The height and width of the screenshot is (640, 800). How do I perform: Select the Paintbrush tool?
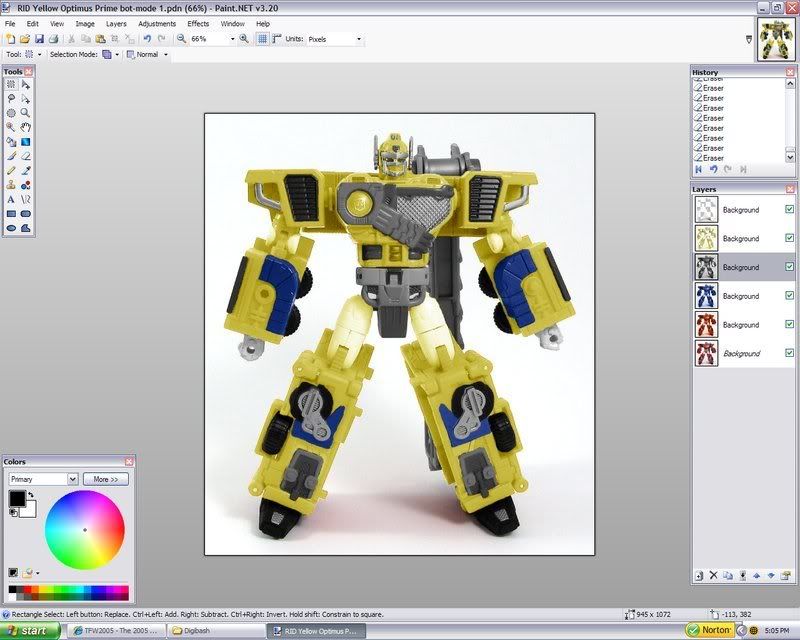11,156
